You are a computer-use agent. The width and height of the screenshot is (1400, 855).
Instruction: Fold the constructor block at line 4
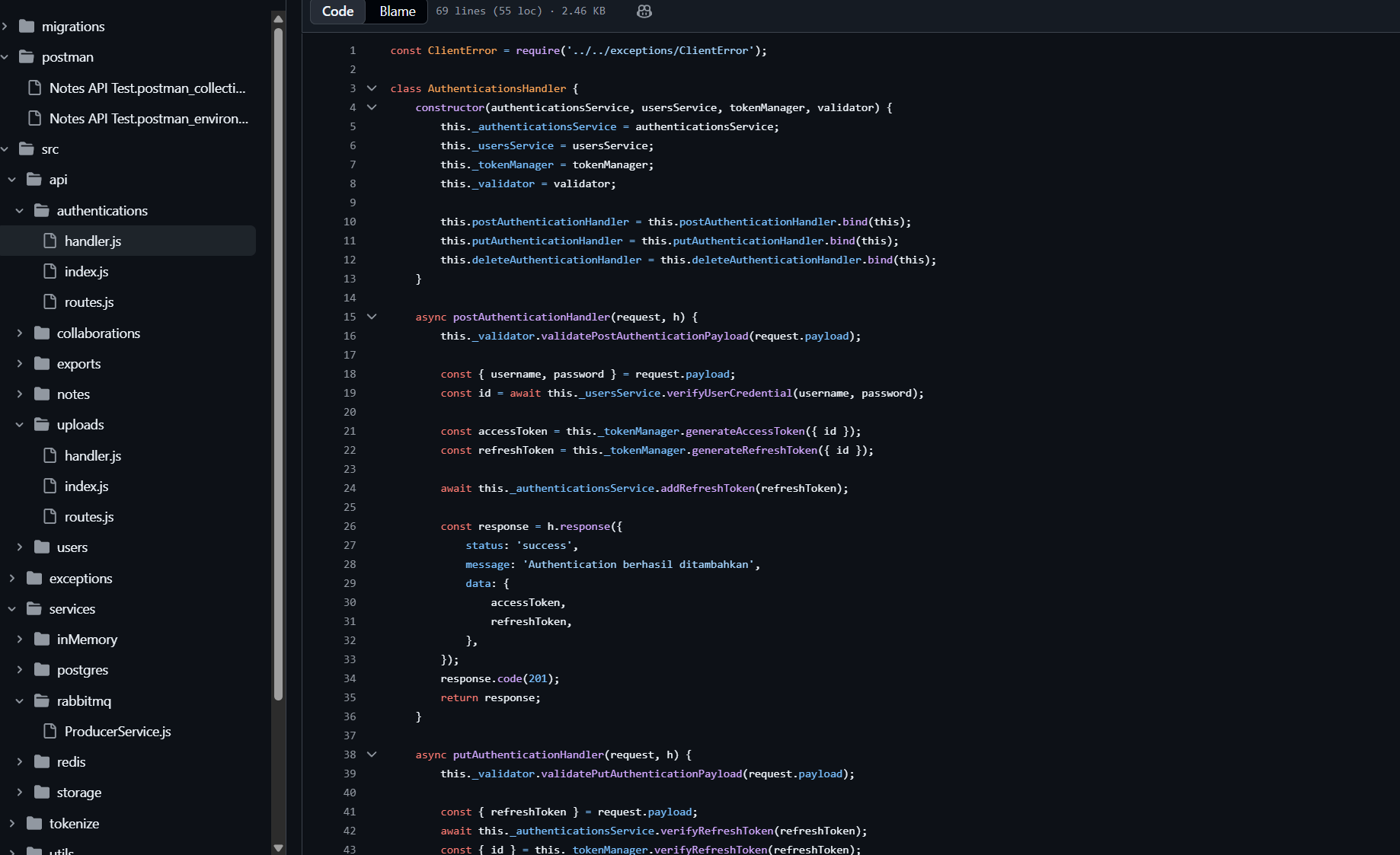pos(372,107)
